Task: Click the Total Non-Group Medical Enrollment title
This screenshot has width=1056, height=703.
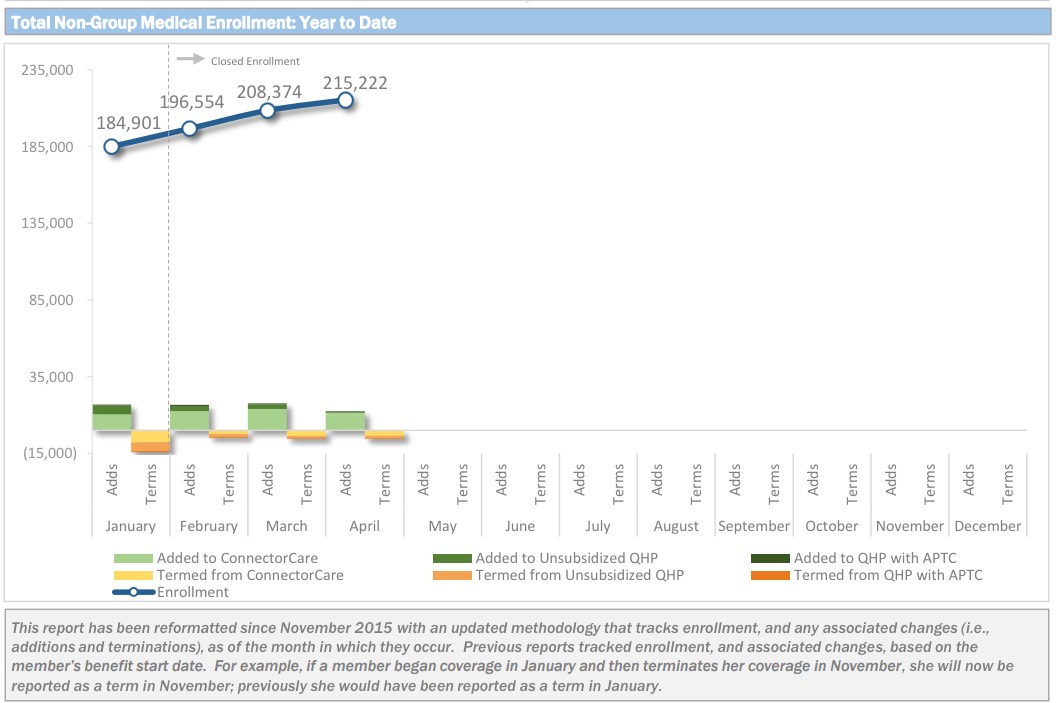Action: point(203,22)
